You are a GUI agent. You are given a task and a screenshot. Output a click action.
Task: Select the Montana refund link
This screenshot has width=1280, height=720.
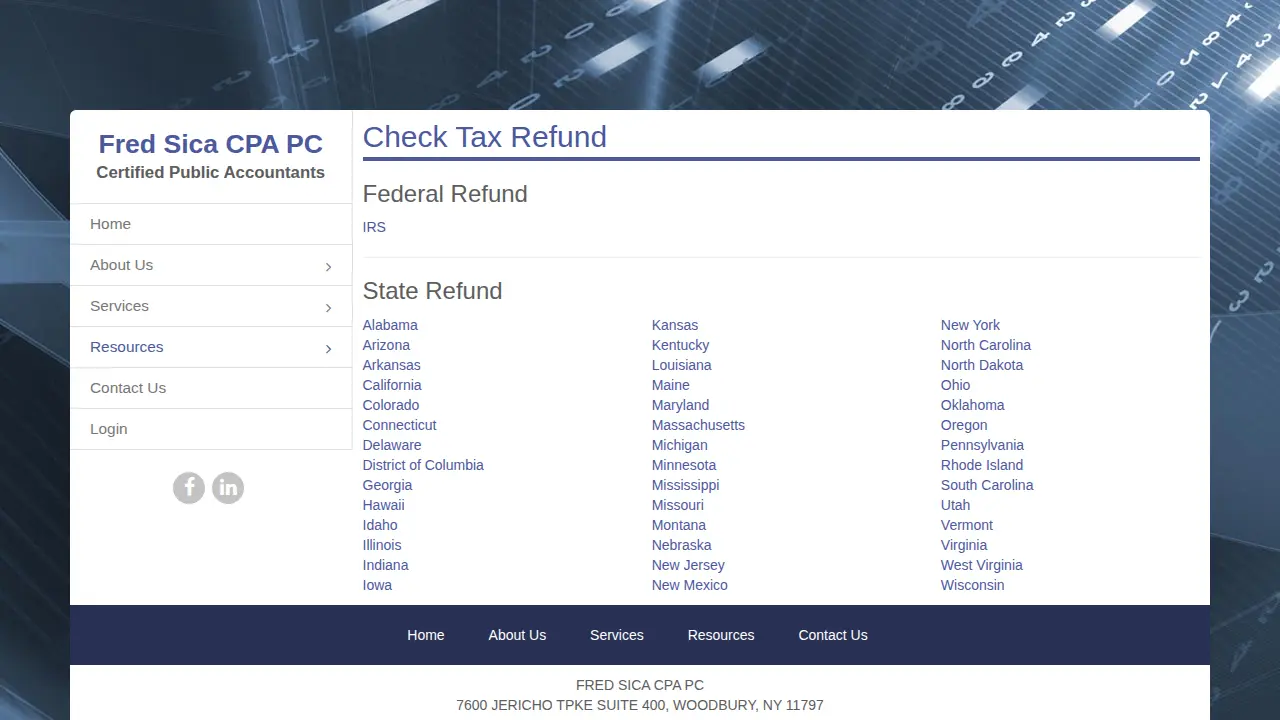pos(679,525)
